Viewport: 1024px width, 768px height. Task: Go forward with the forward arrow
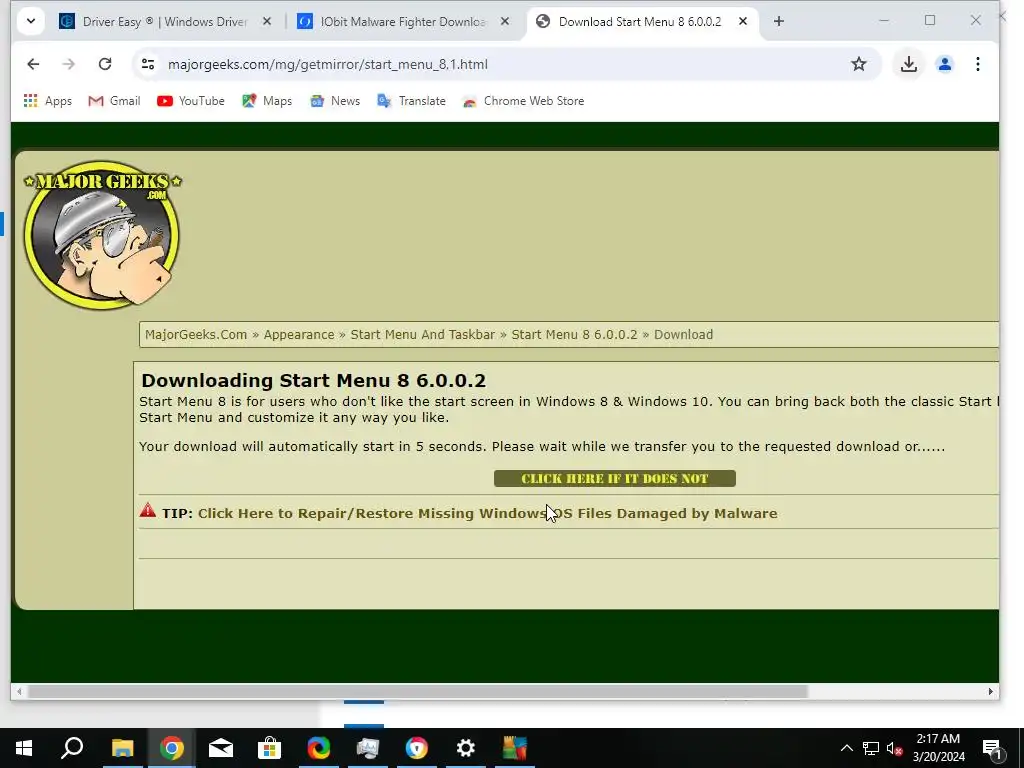[69, 64]
